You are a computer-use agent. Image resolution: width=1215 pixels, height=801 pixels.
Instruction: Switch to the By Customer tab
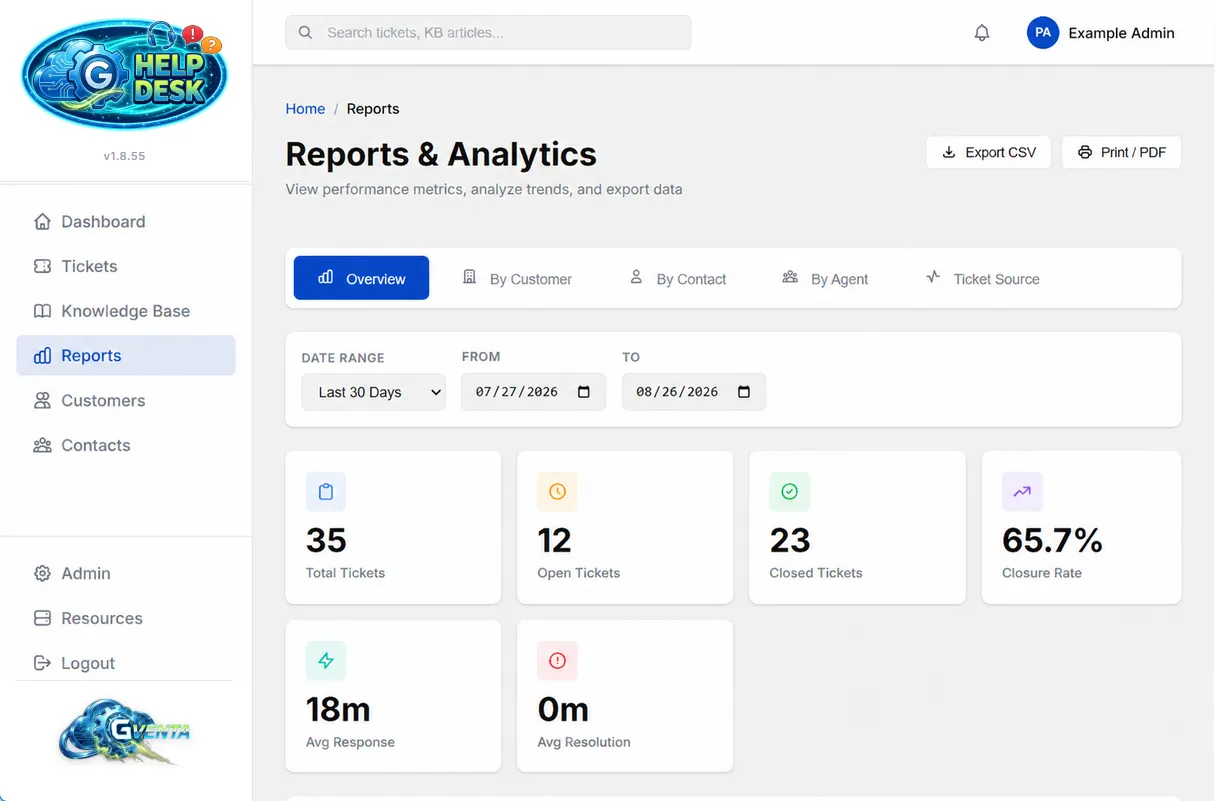(517, 279)
